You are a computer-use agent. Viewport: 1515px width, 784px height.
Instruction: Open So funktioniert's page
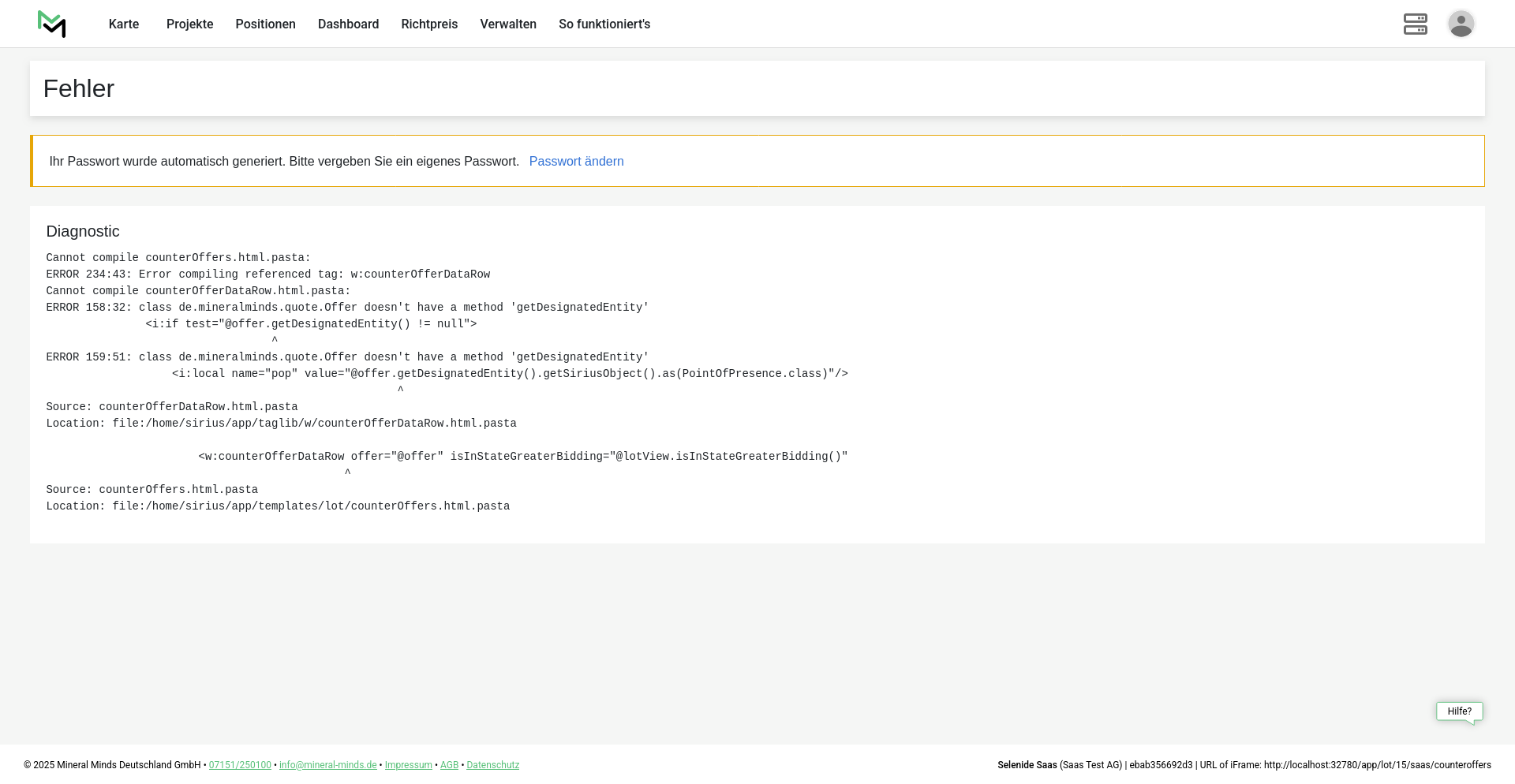tap(604, 24)
